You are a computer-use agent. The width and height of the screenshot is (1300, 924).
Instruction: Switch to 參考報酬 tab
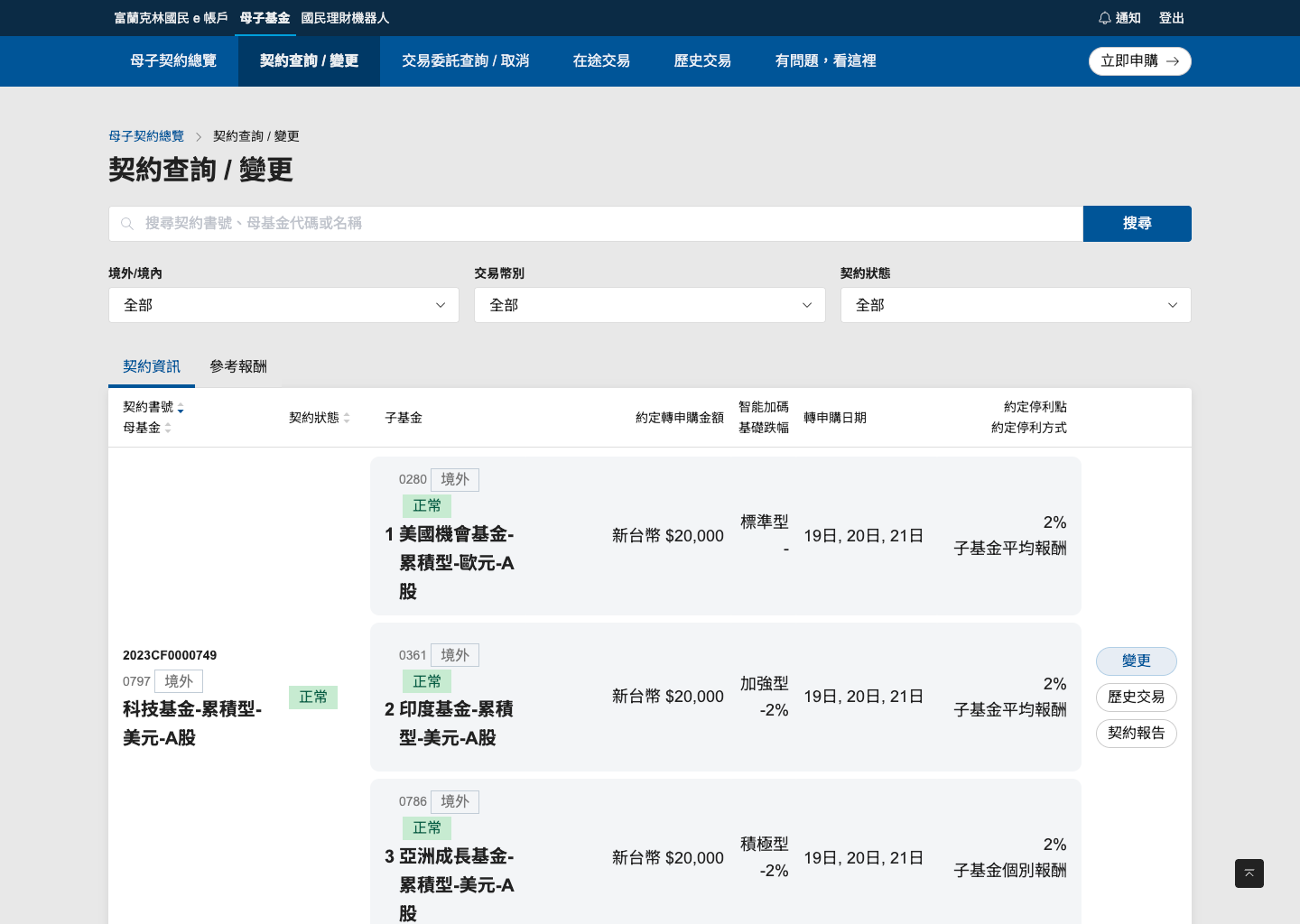(238, 366)
